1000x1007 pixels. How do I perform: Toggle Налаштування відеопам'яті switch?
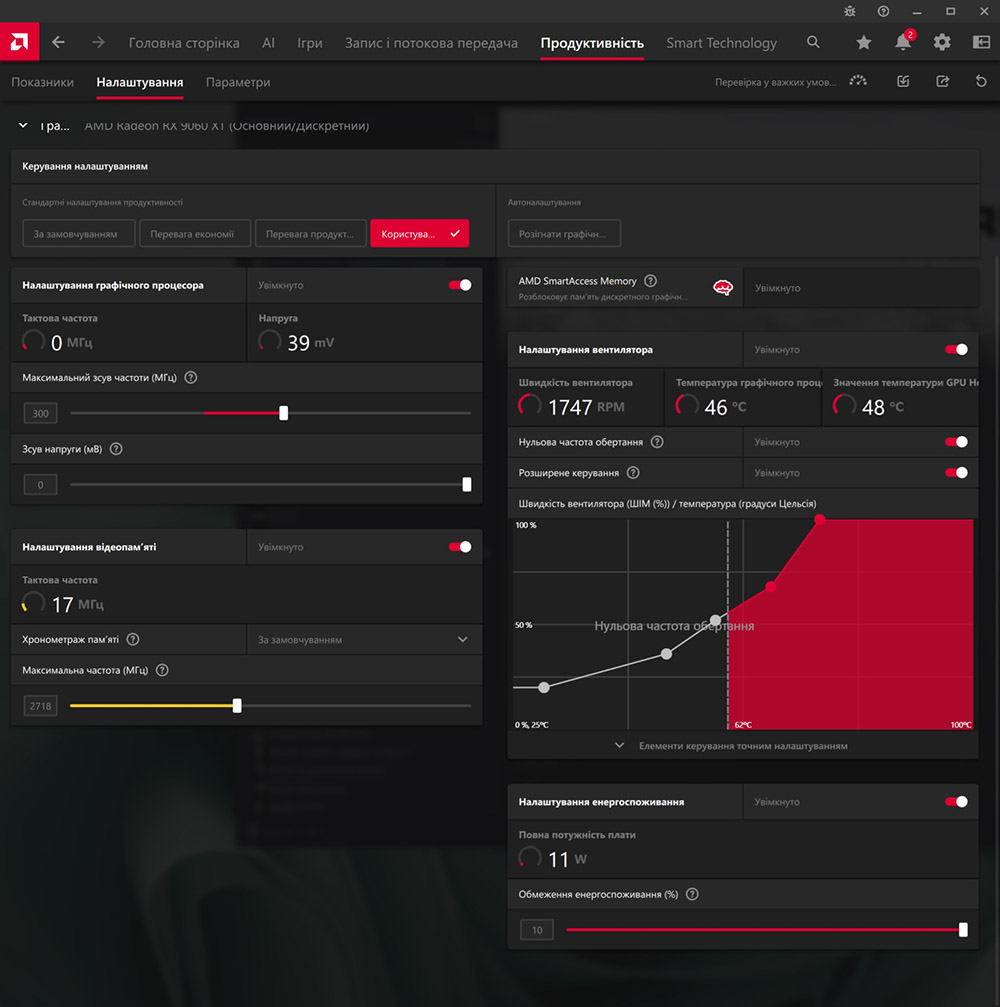460,547
